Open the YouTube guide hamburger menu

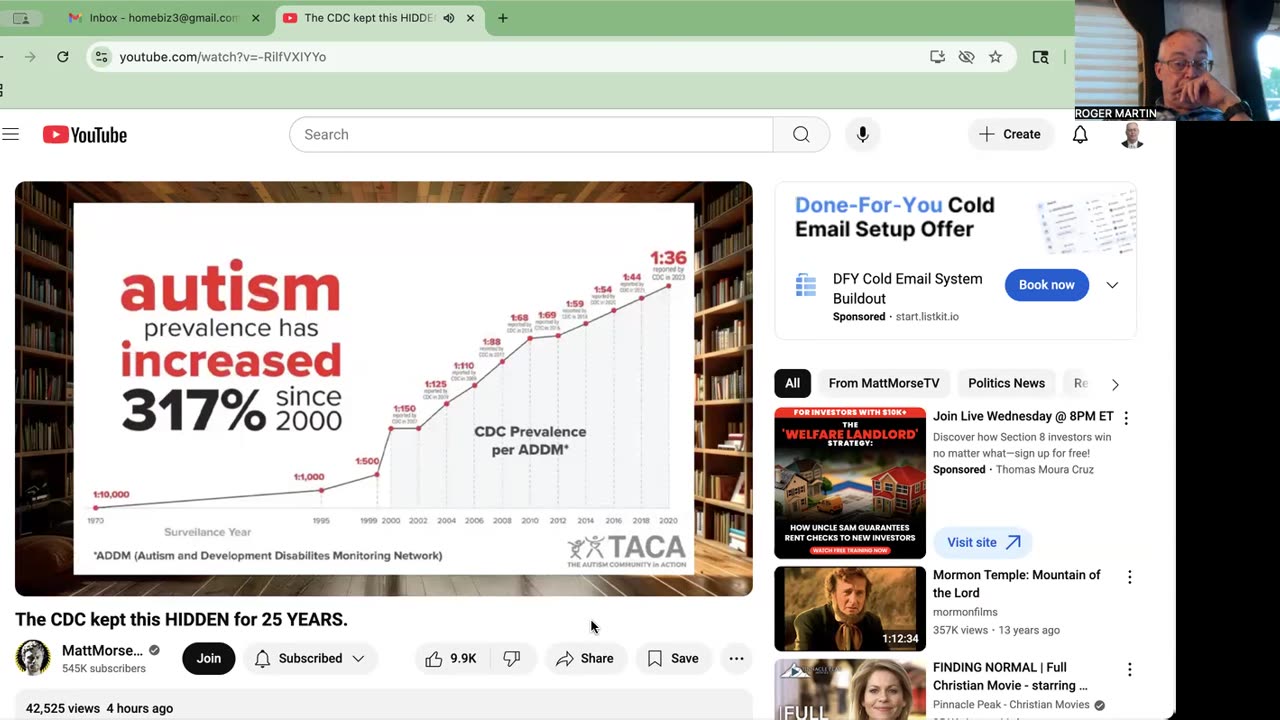(10, 134)
